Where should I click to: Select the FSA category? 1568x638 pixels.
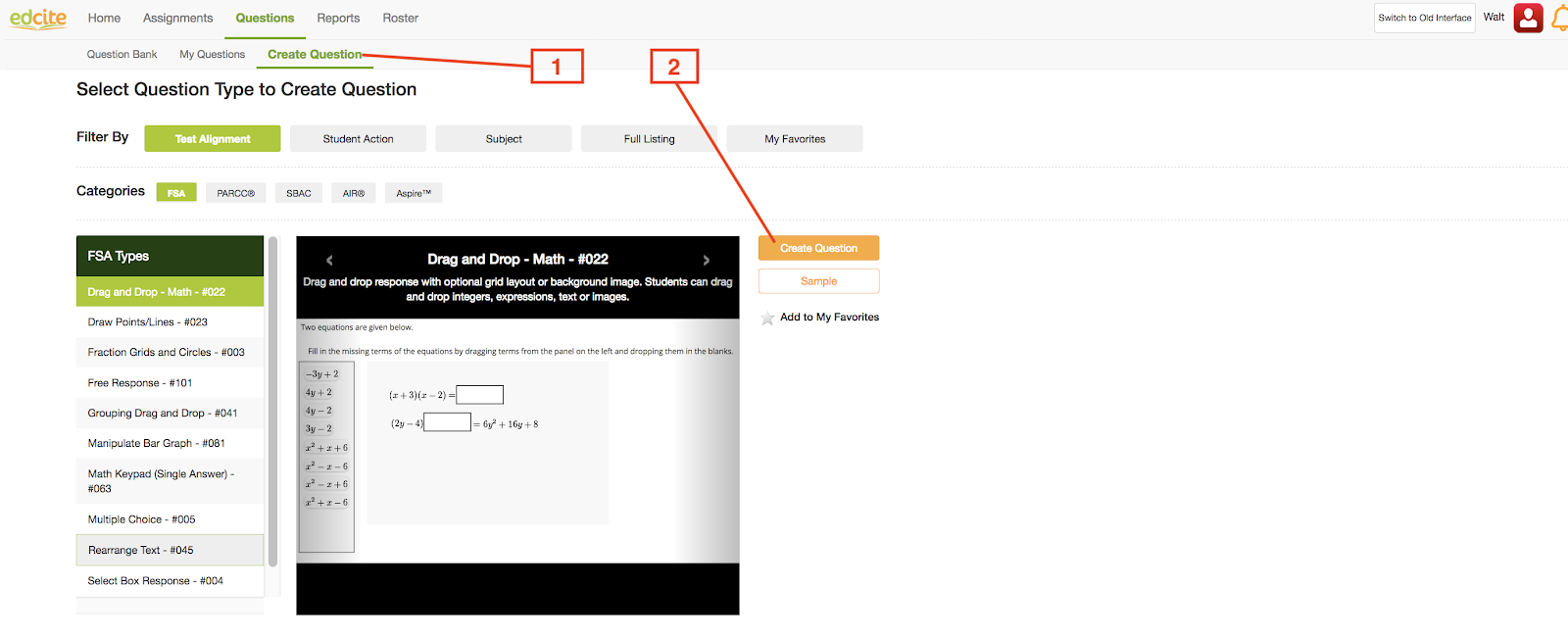[x=176, y=193]
